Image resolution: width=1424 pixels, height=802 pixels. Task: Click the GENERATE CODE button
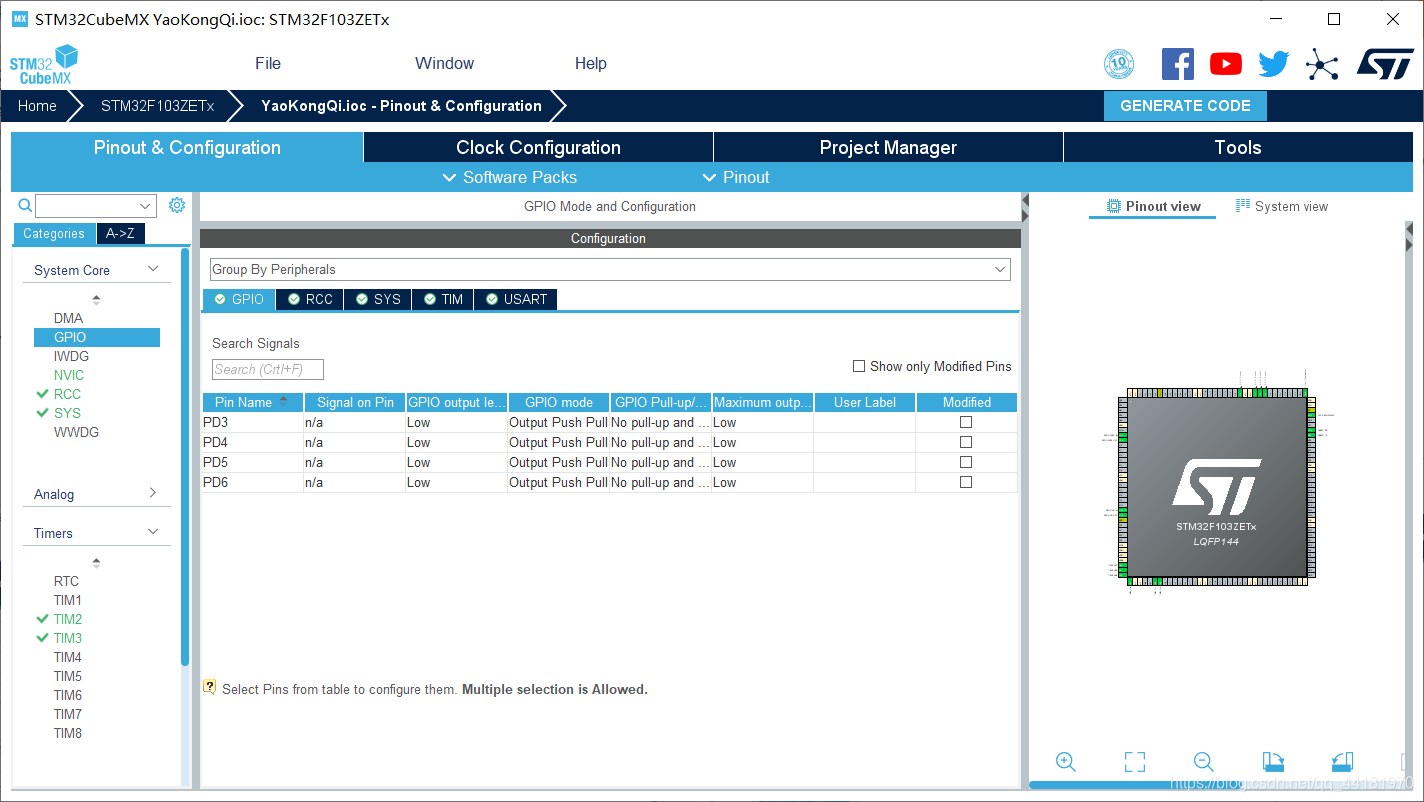tap(1185, 106)
